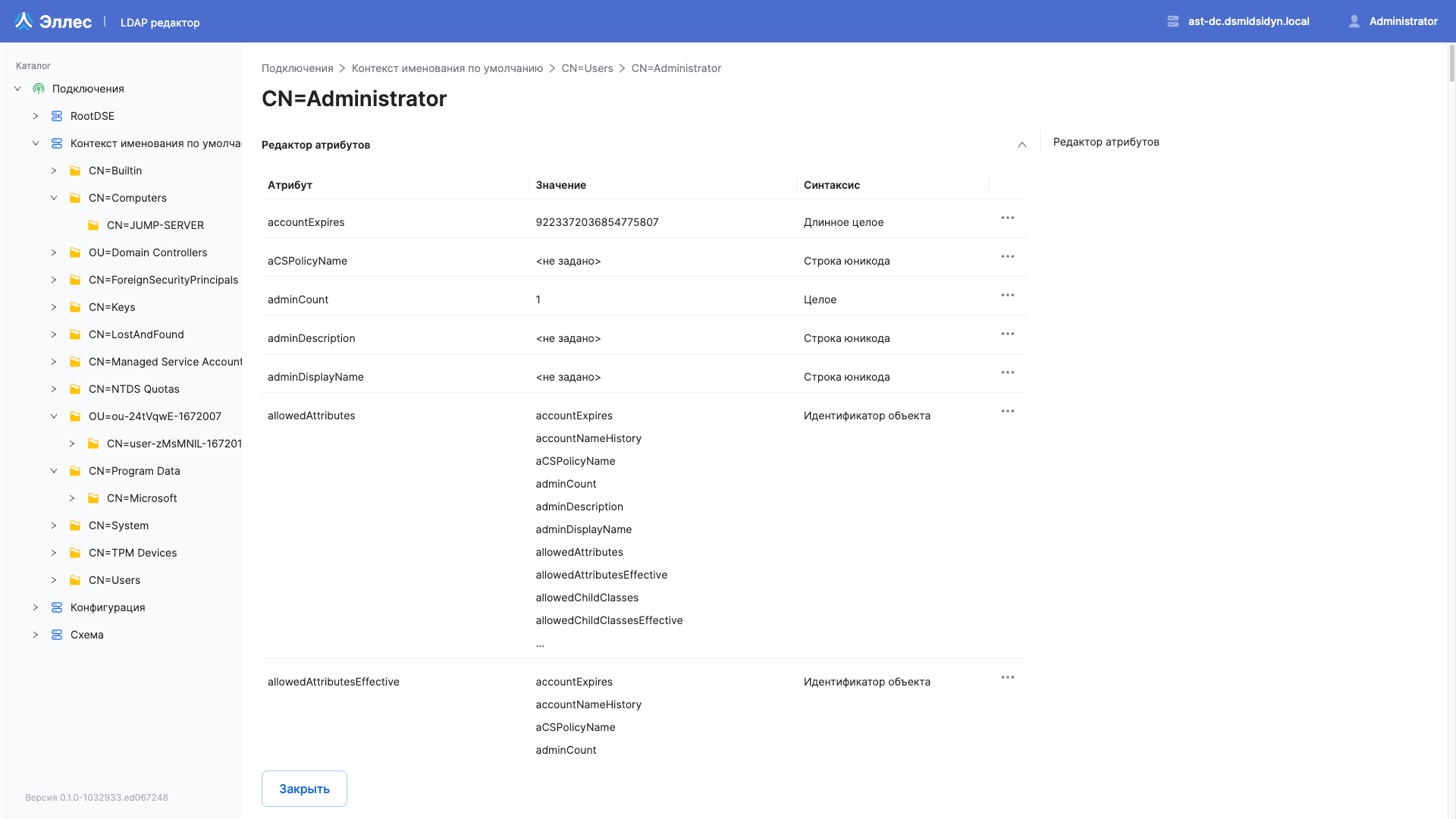Collapse the CN=Computers tree node
This screenshot has height=819, width=1456.
(x=54, y=198)
